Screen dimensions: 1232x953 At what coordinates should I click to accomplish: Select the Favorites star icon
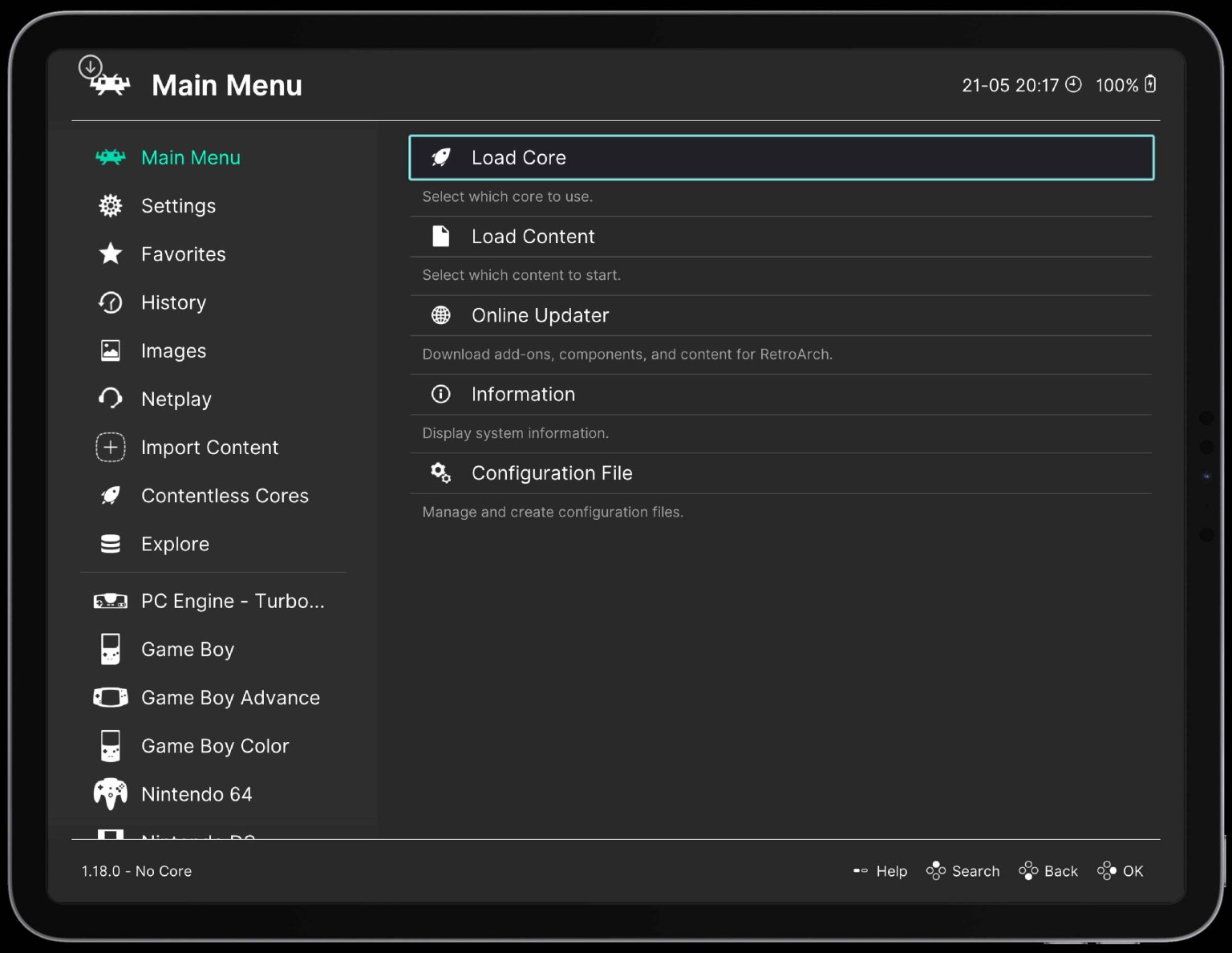point(110,253)
